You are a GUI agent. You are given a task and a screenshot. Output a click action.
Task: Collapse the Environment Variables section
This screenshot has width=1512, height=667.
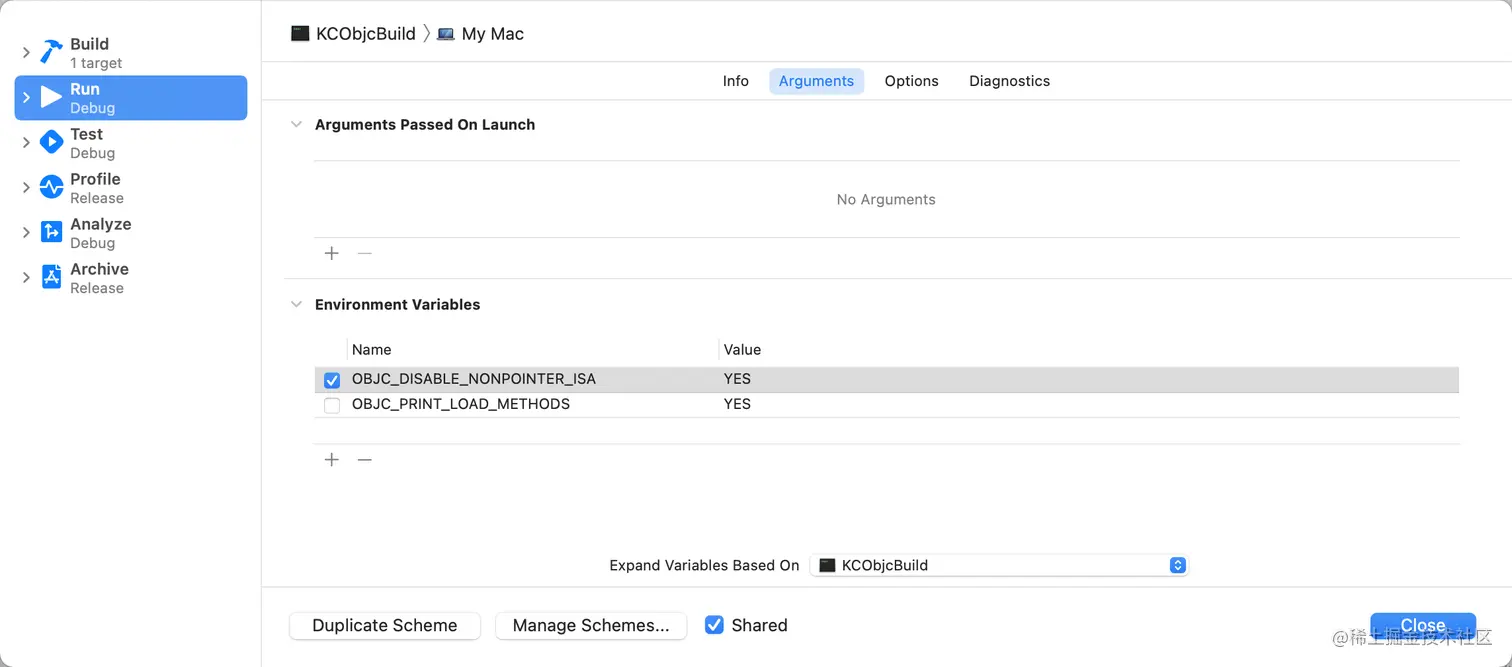click(x=296, y=304)
